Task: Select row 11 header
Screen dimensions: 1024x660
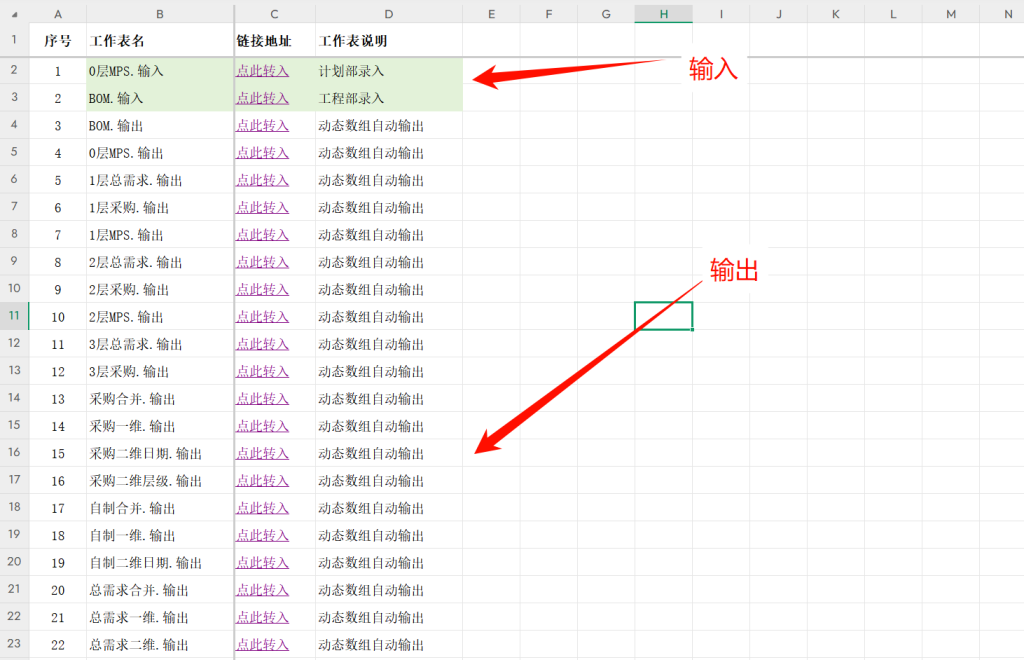Action: tap(14, 316)
